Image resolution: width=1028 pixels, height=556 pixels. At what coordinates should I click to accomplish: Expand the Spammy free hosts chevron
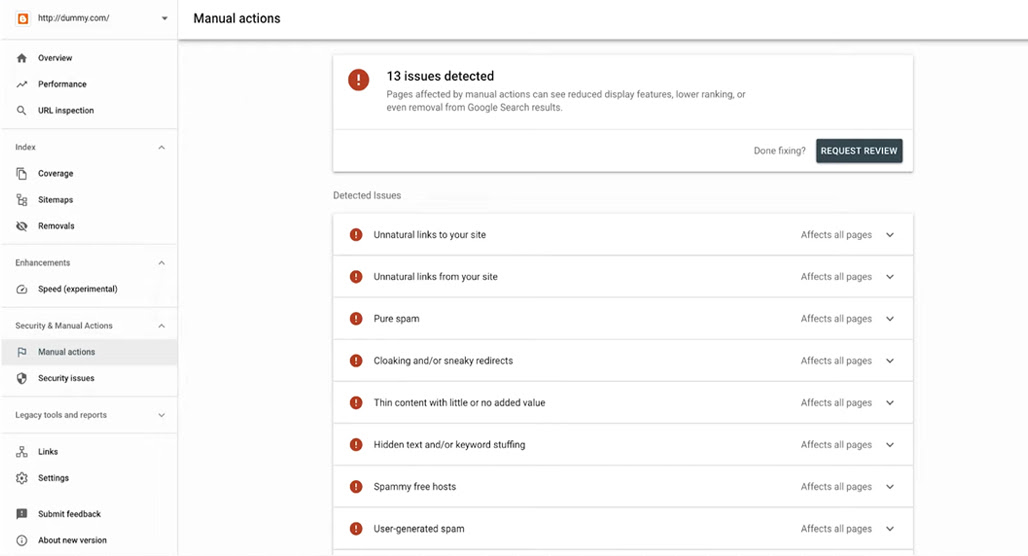890,486
